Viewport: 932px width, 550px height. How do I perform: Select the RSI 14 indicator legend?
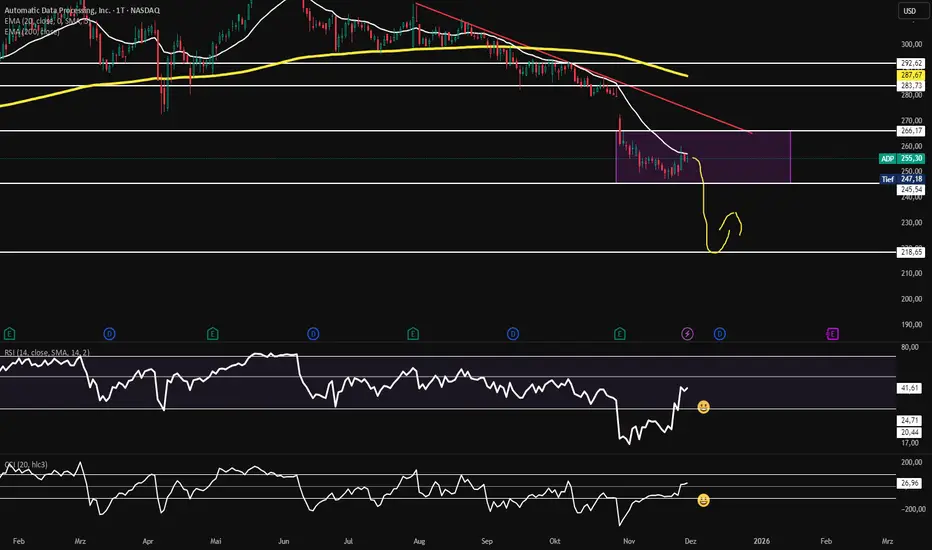point(47,353)
